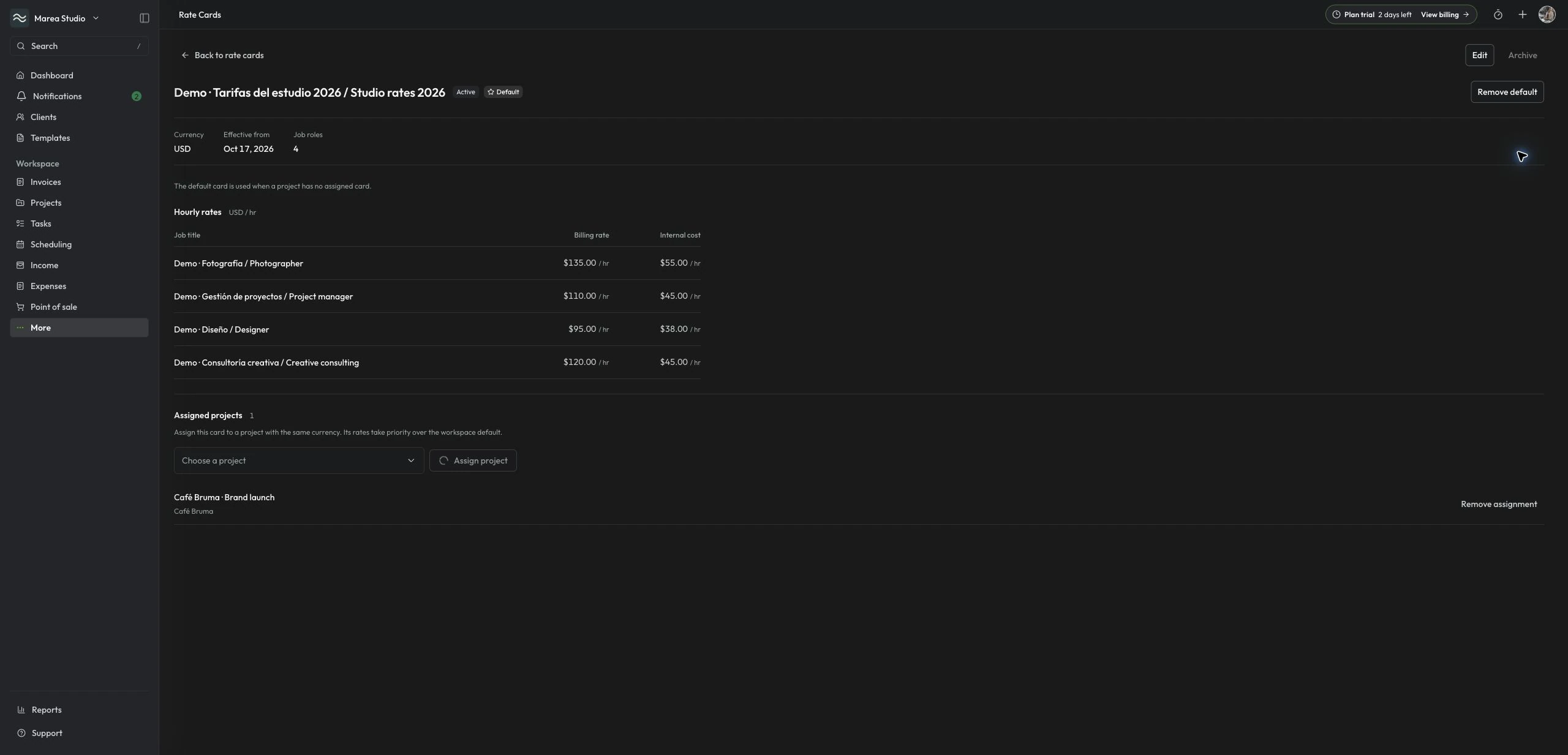This screenshot has width=1568, height=755.
Task: Open the Choose a project dropdown
Action: (x=299, y=460)
